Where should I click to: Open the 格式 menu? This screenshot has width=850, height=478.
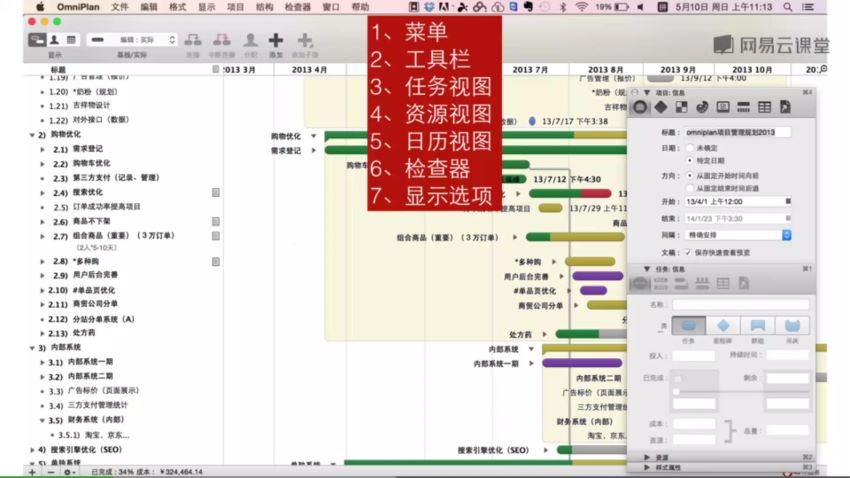click(177, 7)
